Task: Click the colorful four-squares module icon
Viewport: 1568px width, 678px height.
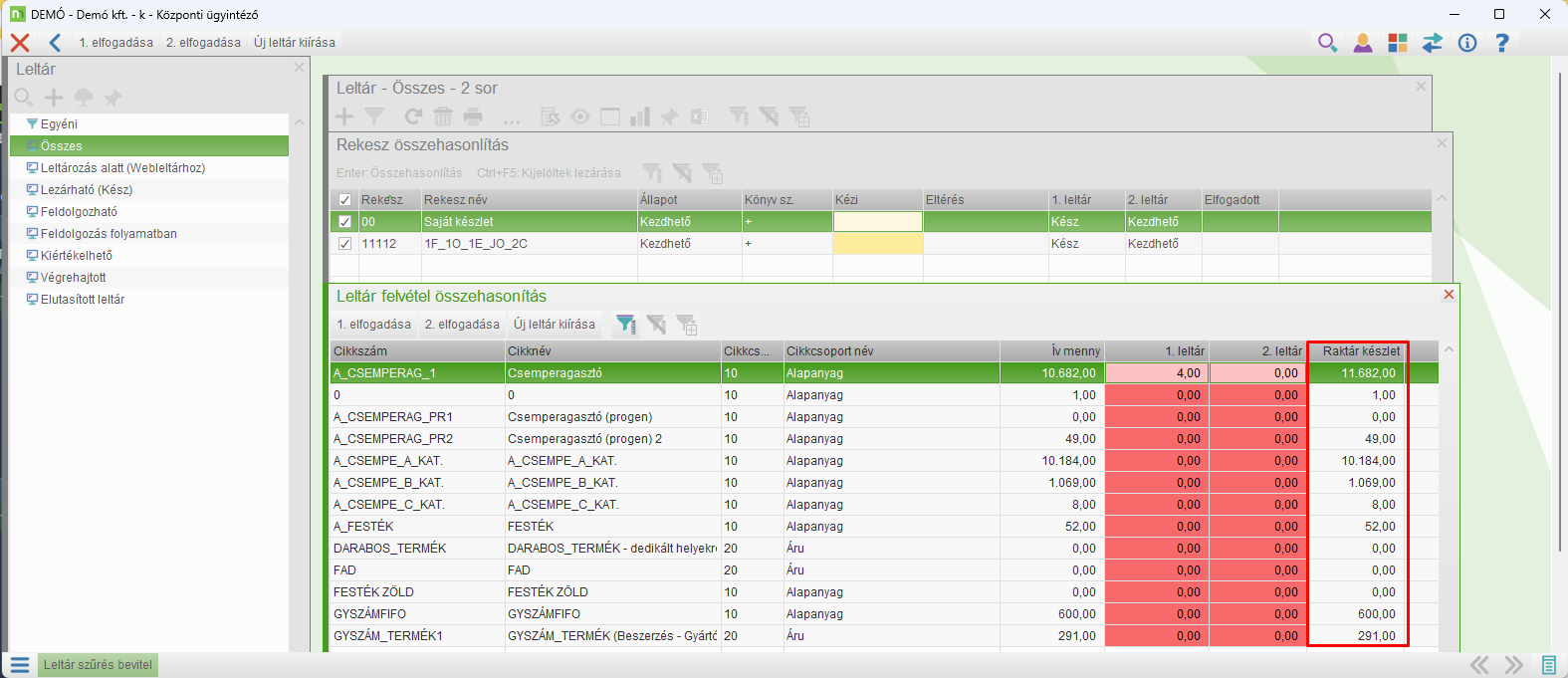Action: coord(1398,43)
